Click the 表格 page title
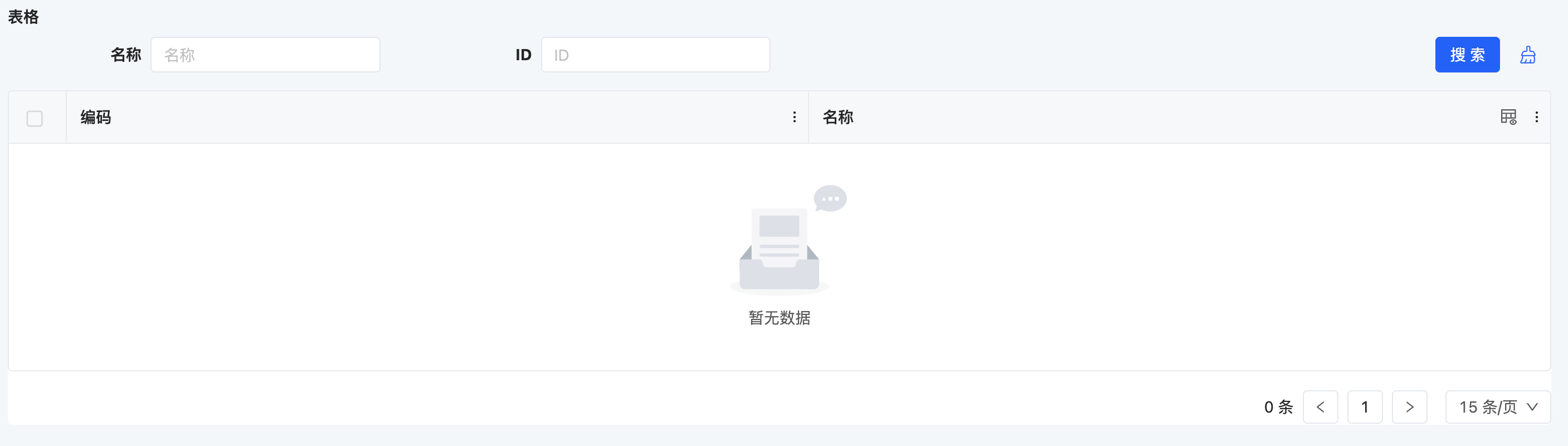The height and width of the screenshot is (446, 1568). point(23,17)
